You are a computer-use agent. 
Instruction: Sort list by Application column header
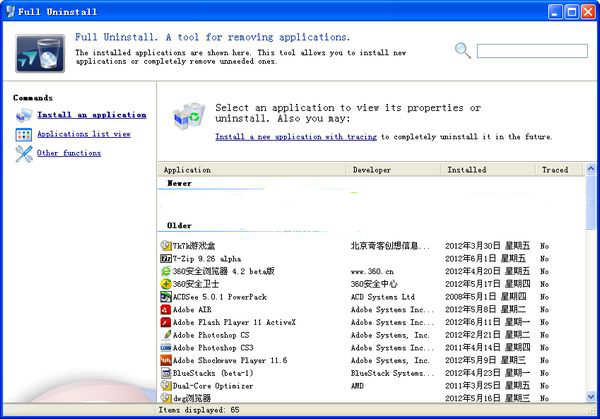tap(252, 170)
